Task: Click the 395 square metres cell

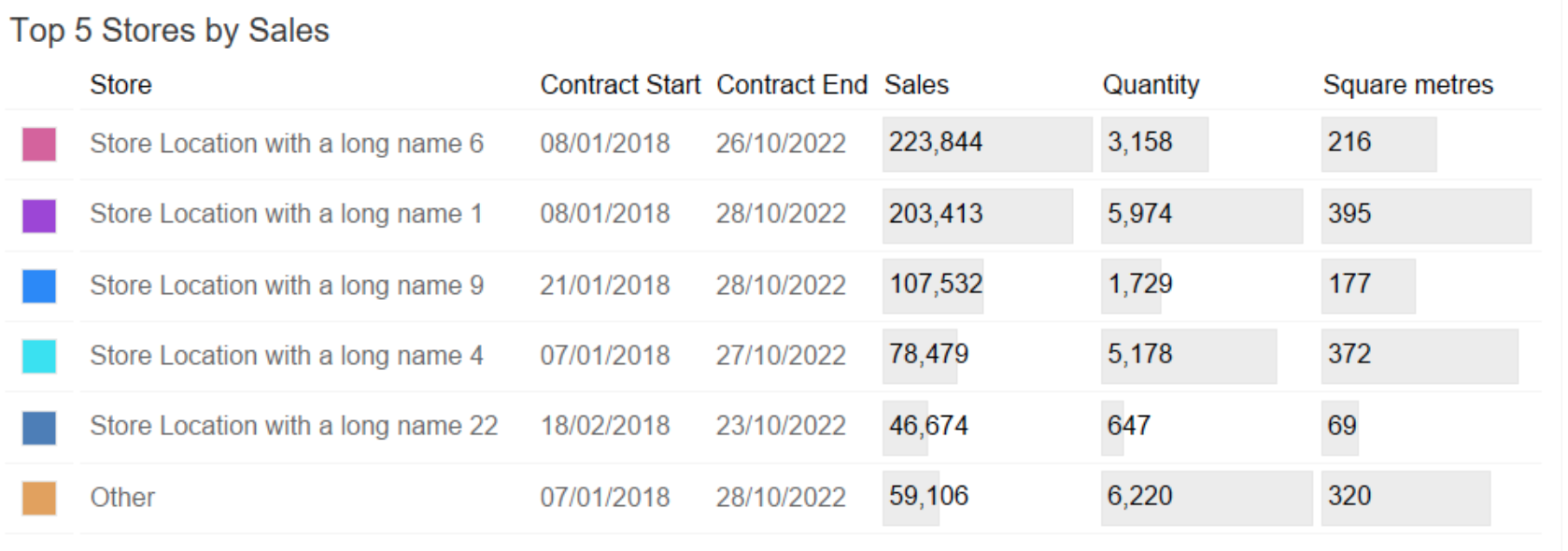Action: click(1426, 216)
